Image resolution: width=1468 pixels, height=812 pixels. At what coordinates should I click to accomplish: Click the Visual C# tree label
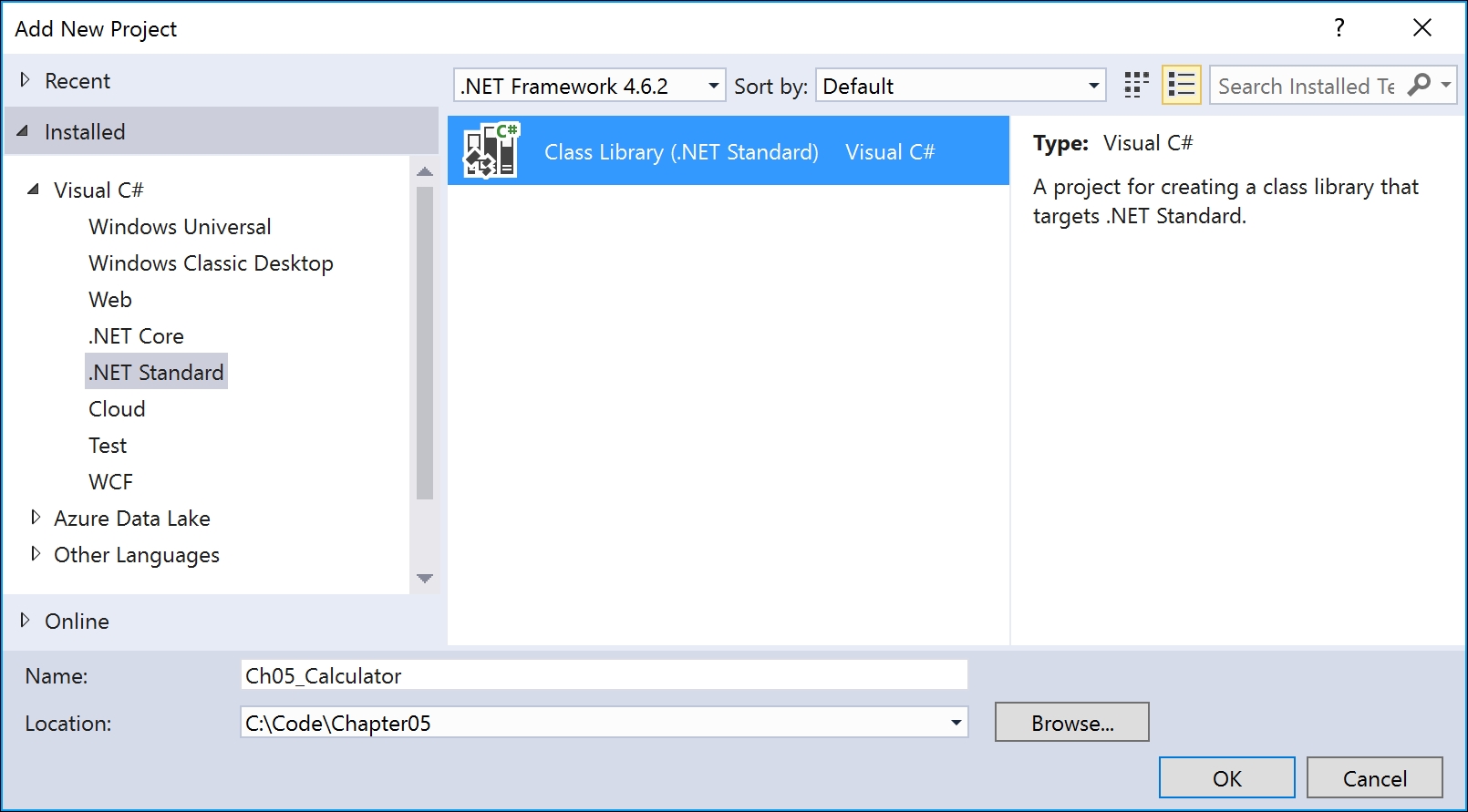tap(98, 190)
